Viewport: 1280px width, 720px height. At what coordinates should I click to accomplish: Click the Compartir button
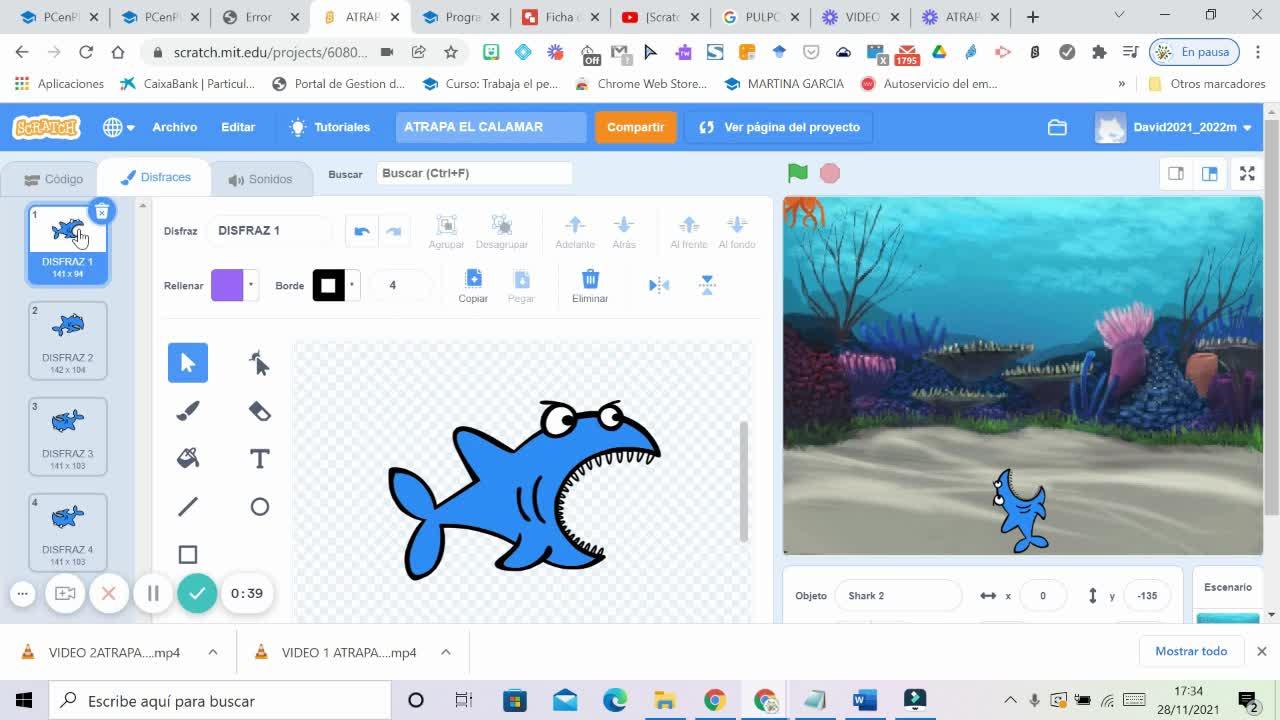tap(635, 127)
